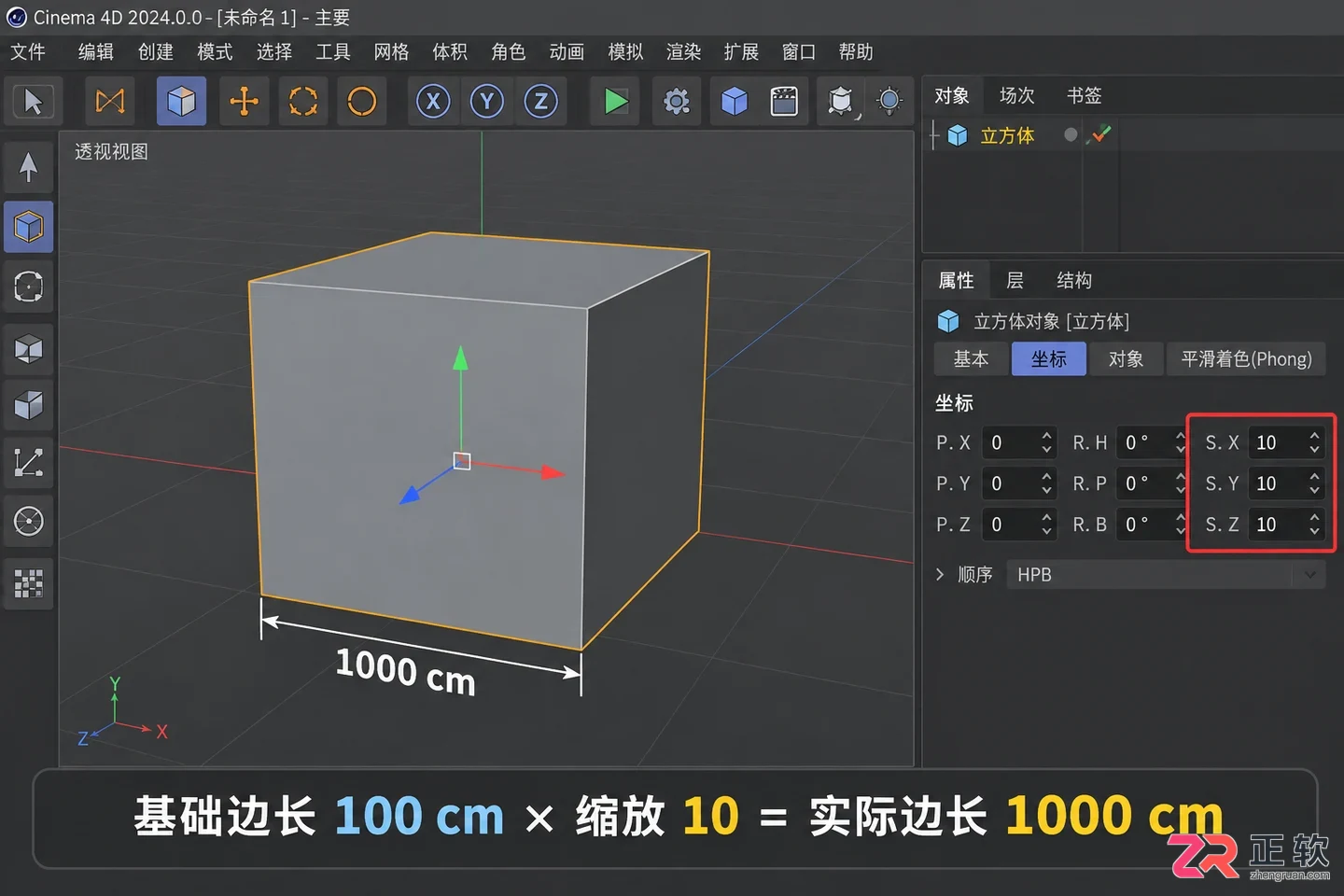This screenshot has width=1344, height=896.
Task: Click the 平滑着色(Phong) button
Action: tap(1246, 359)
